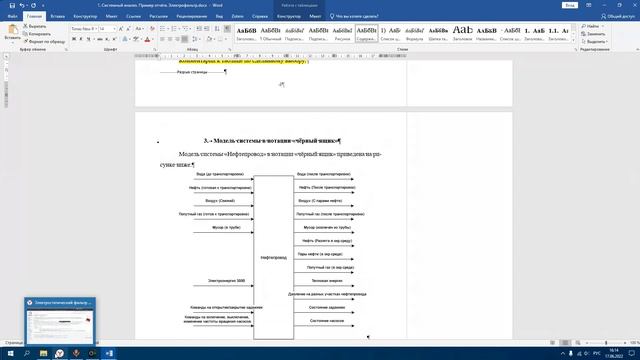Apply subscript formatting

pyautogui.click(x=107, y=39)
